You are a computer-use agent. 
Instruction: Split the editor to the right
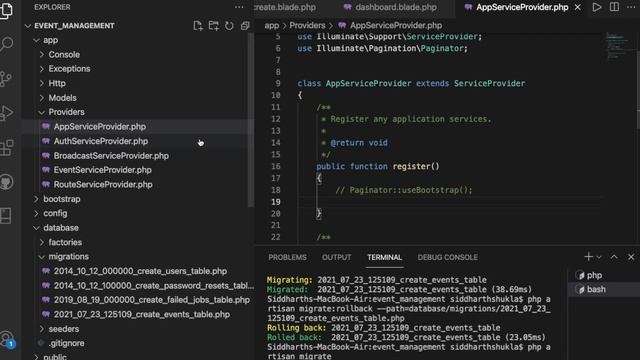614,7
